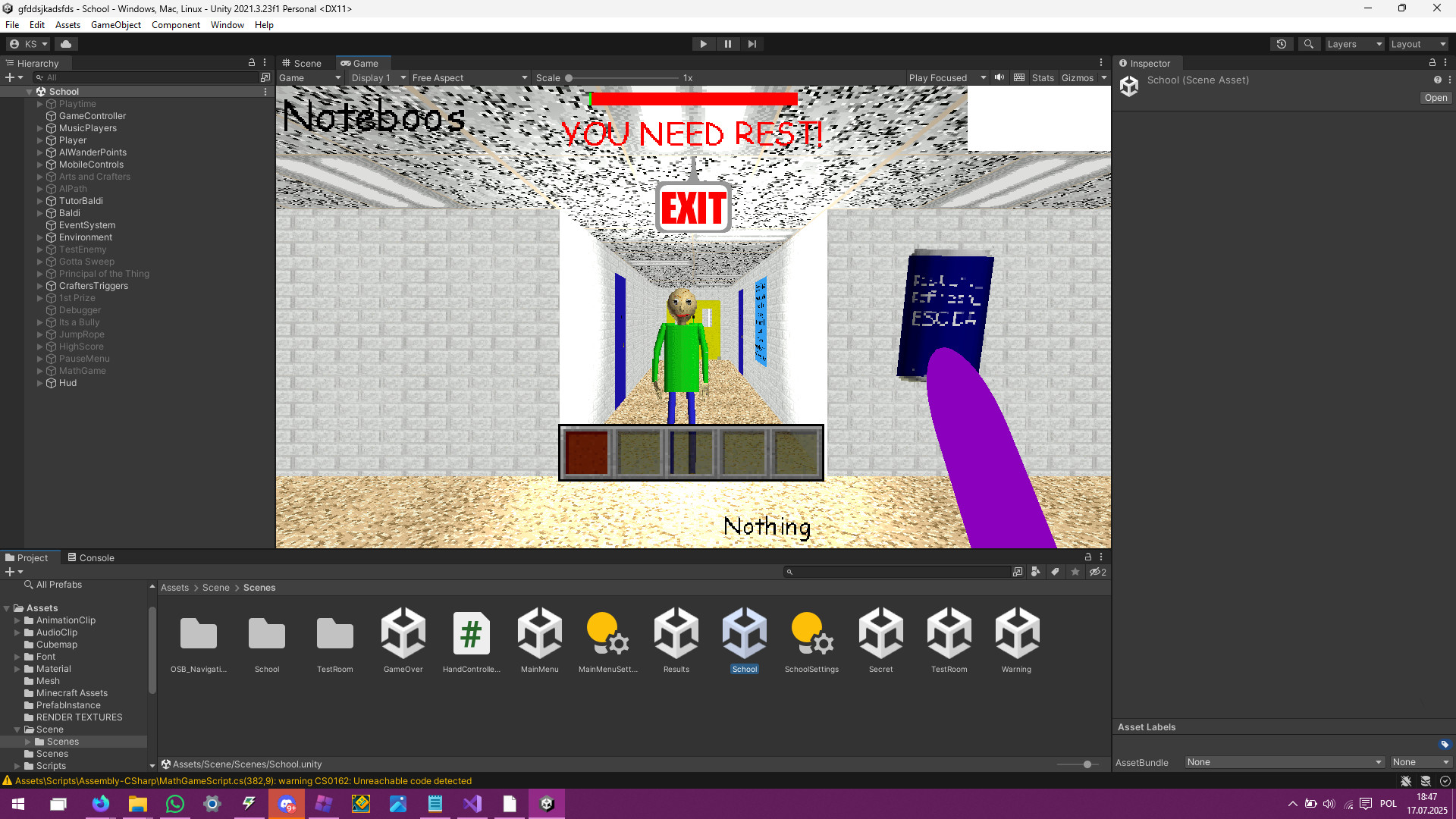Click the search icon in the top toolbar
This screenshot has width=1456, height=819.
1309,43
